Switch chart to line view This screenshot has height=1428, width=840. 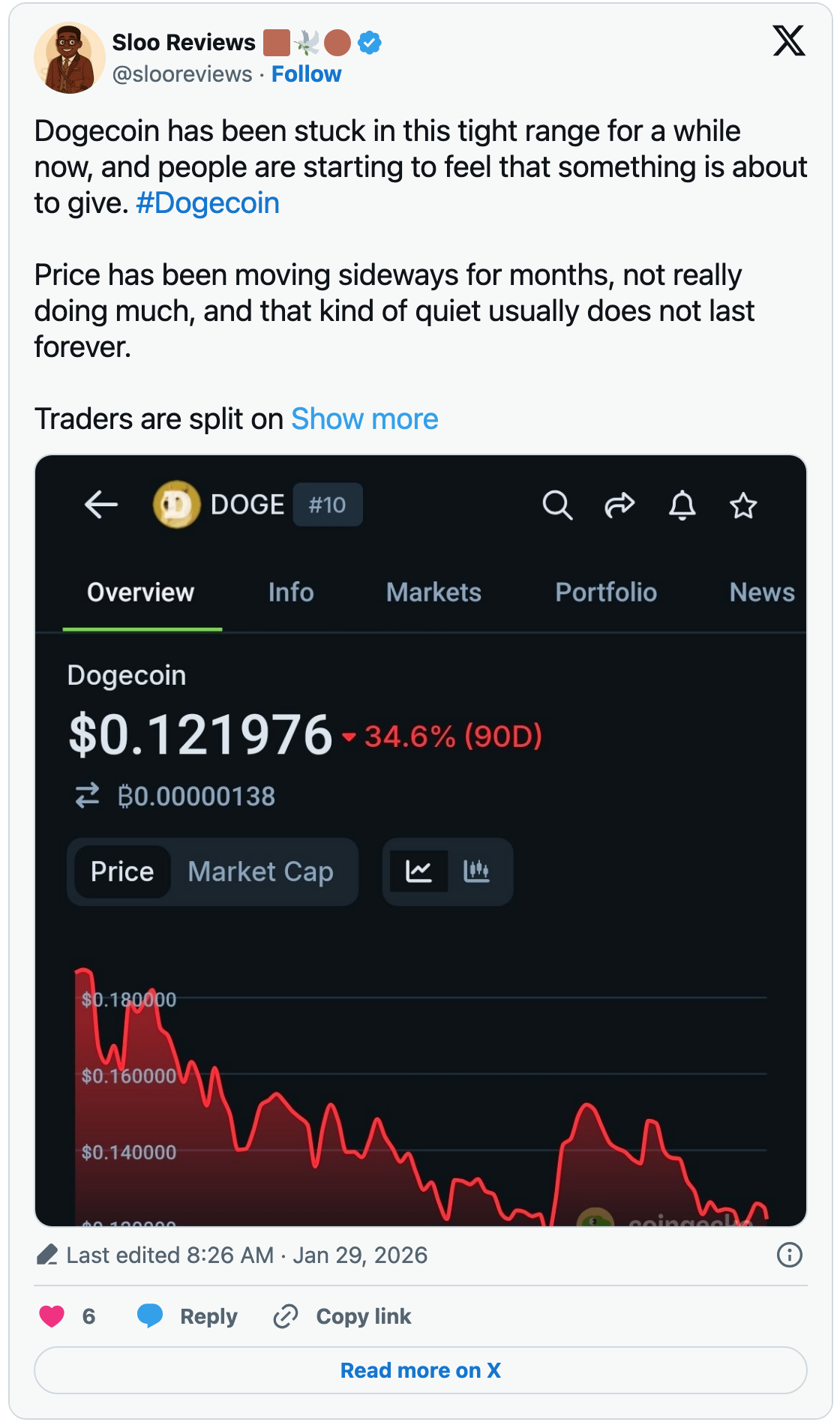coord(418,871)
